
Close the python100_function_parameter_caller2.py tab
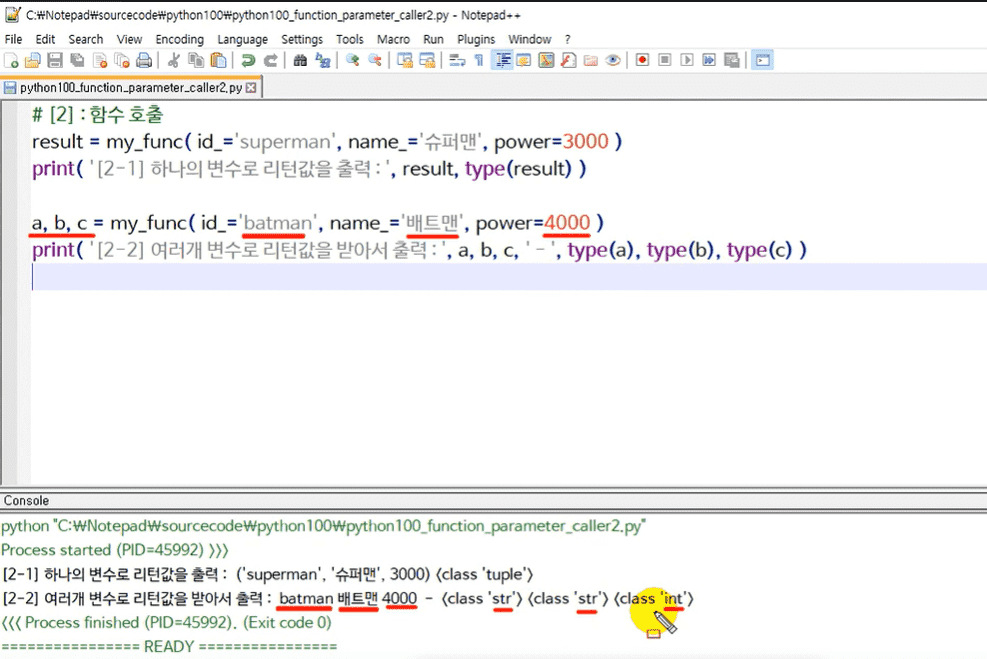(x=251, y=87)
